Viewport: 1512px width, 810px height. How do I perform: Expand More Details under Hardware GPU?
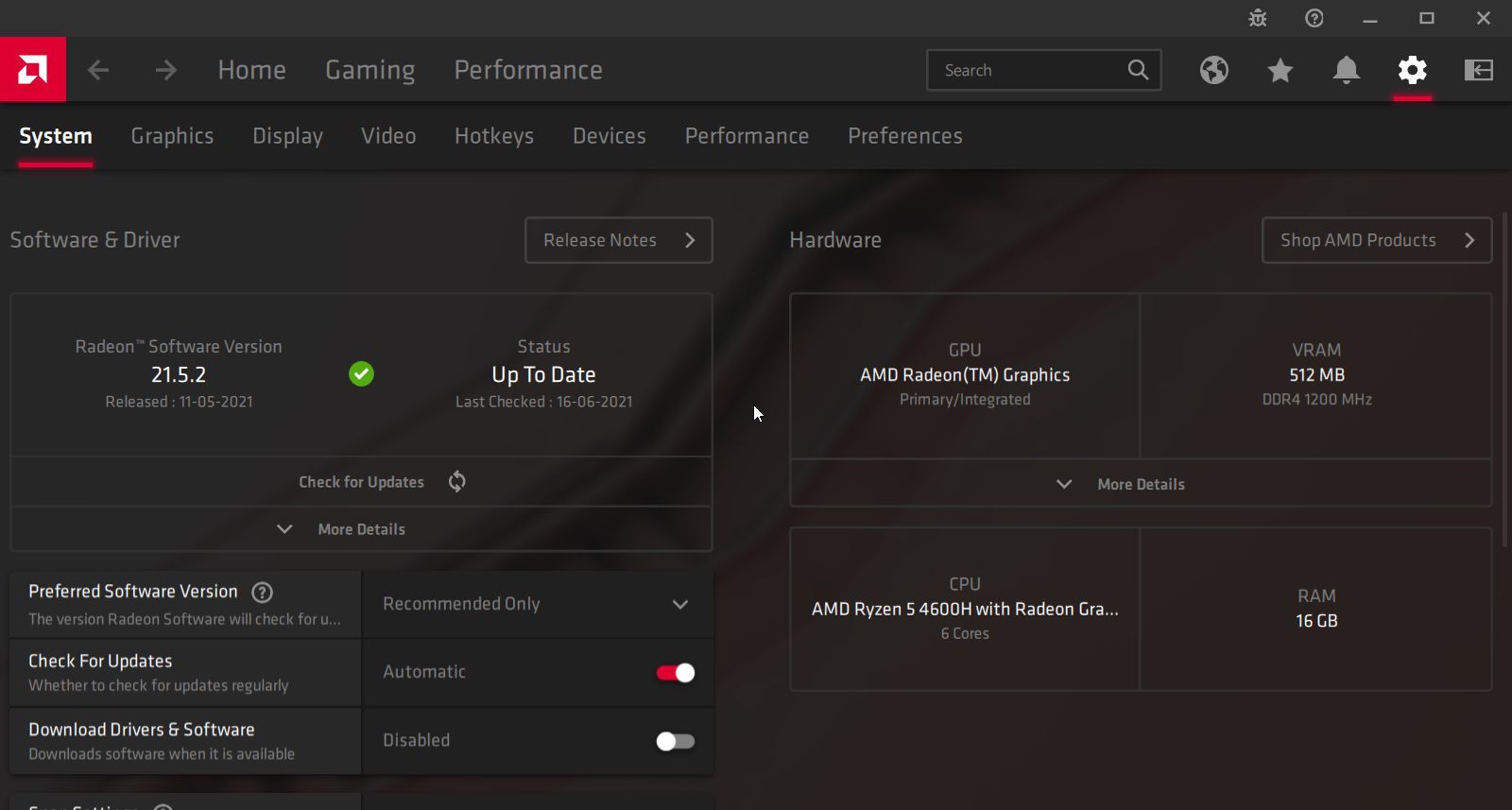tap(1140, 484)
